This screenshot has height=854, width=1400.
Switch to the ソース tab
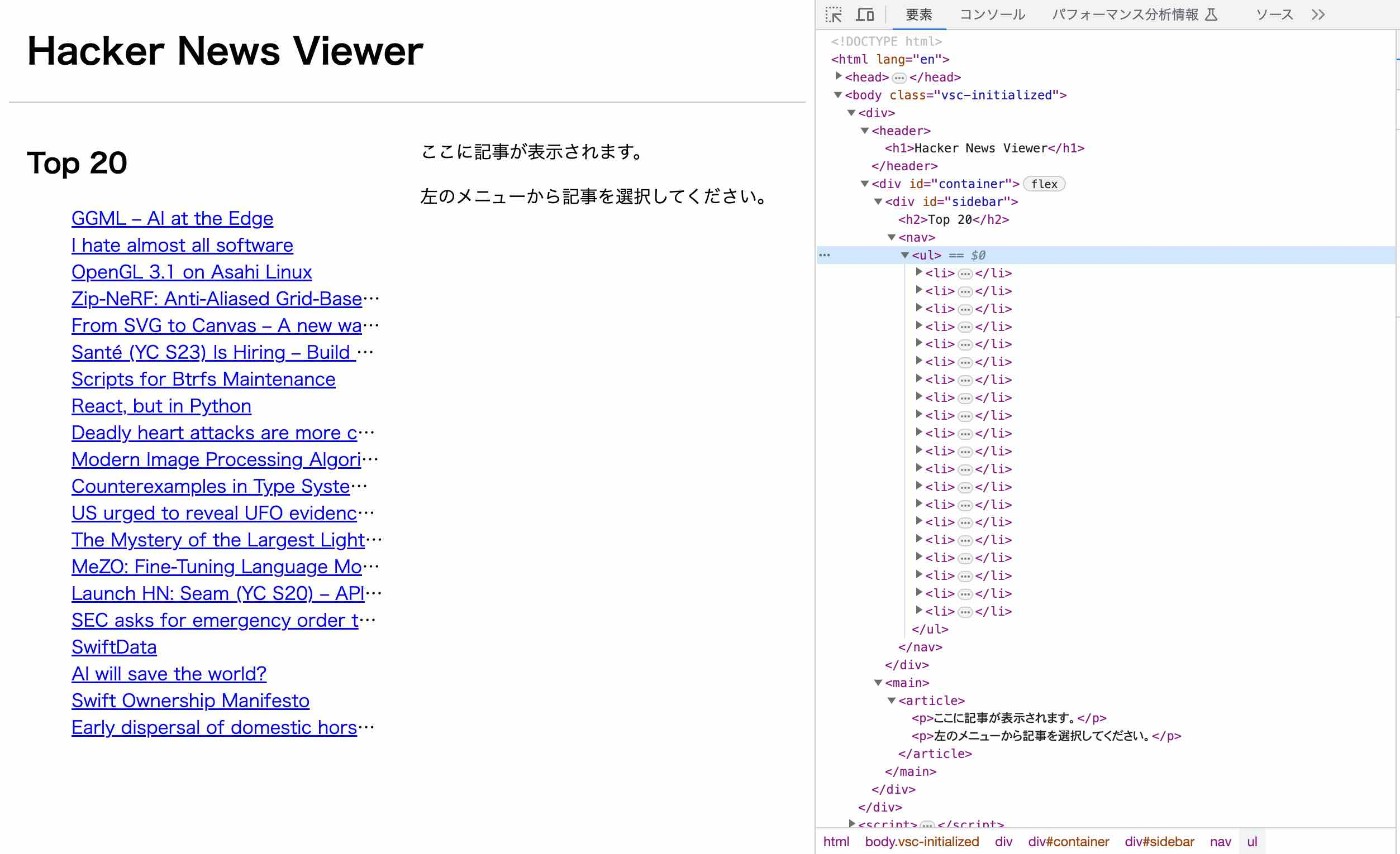tap(1274, 14)
